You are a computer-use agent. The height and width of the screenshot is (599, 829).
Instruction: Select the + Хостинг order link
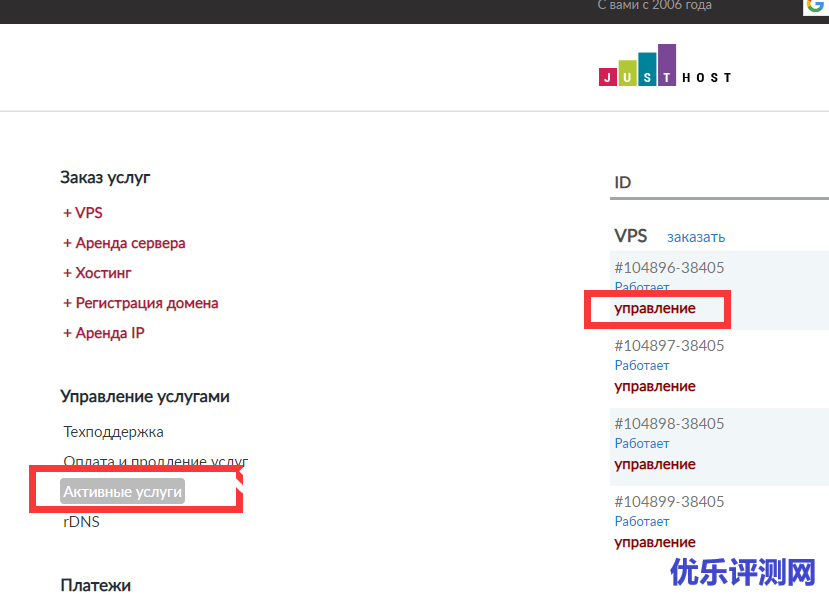pyautogui.click(x=97, y=273)
